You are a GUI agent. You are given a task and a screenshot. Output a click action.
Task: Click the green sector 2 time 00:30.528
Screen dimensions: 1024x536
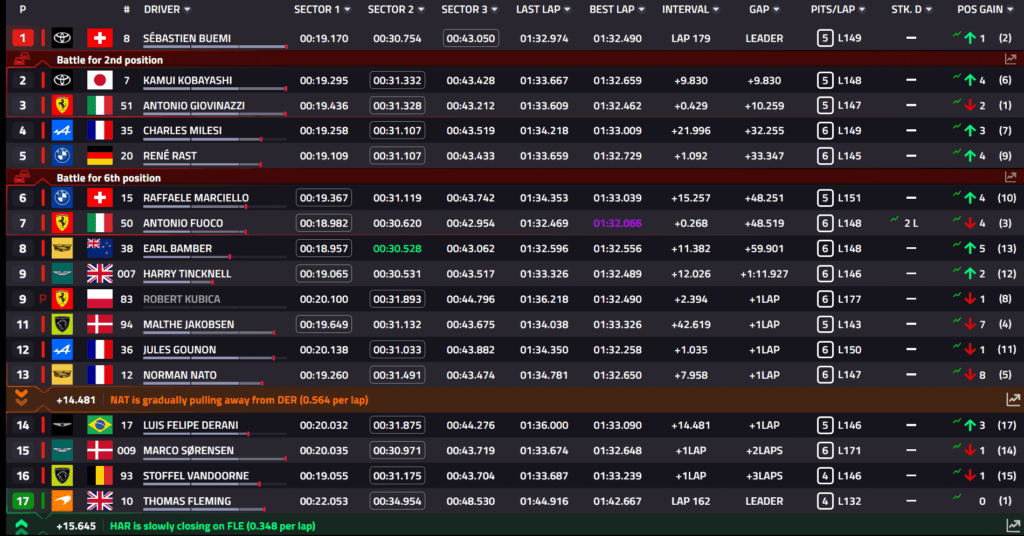pyautogui.click(x=397, y=249)
